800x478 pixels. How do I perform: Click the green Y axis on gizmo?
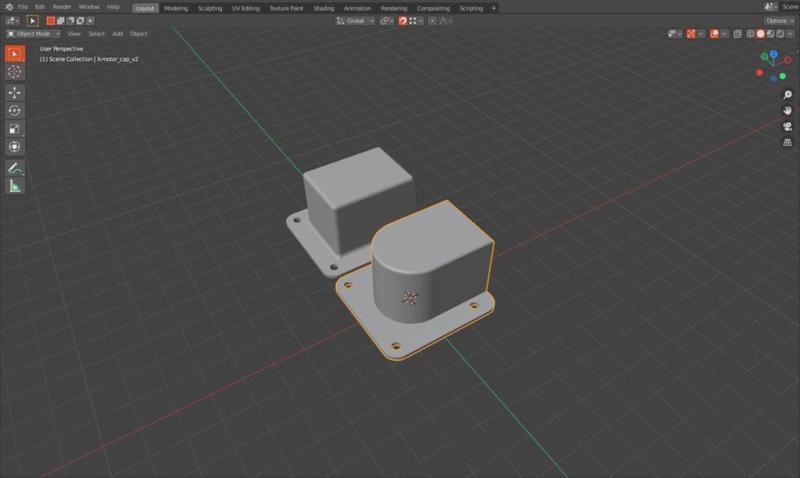764,57
